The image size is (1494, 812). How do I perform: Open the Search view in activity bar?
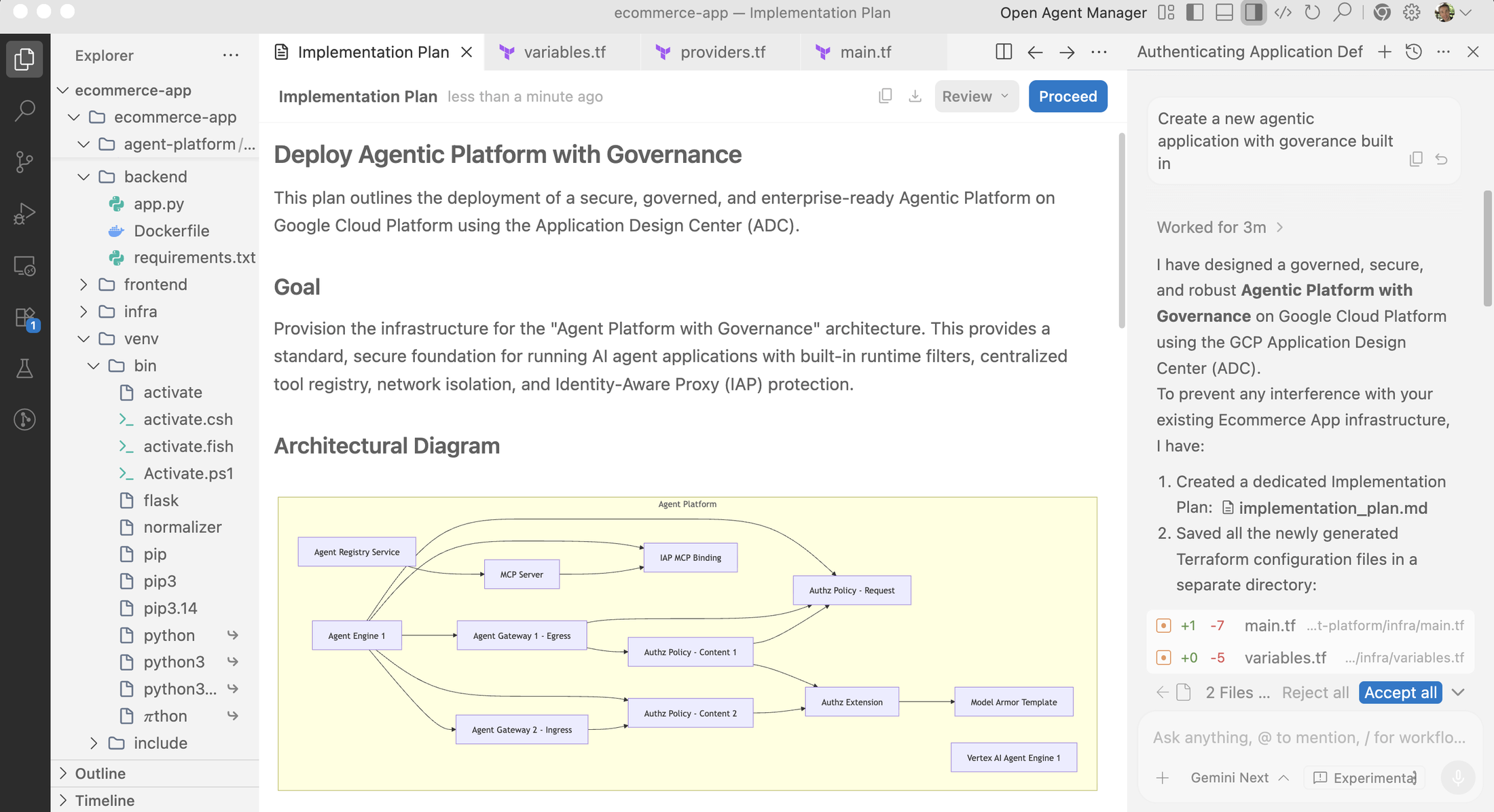tap(24, 110)
